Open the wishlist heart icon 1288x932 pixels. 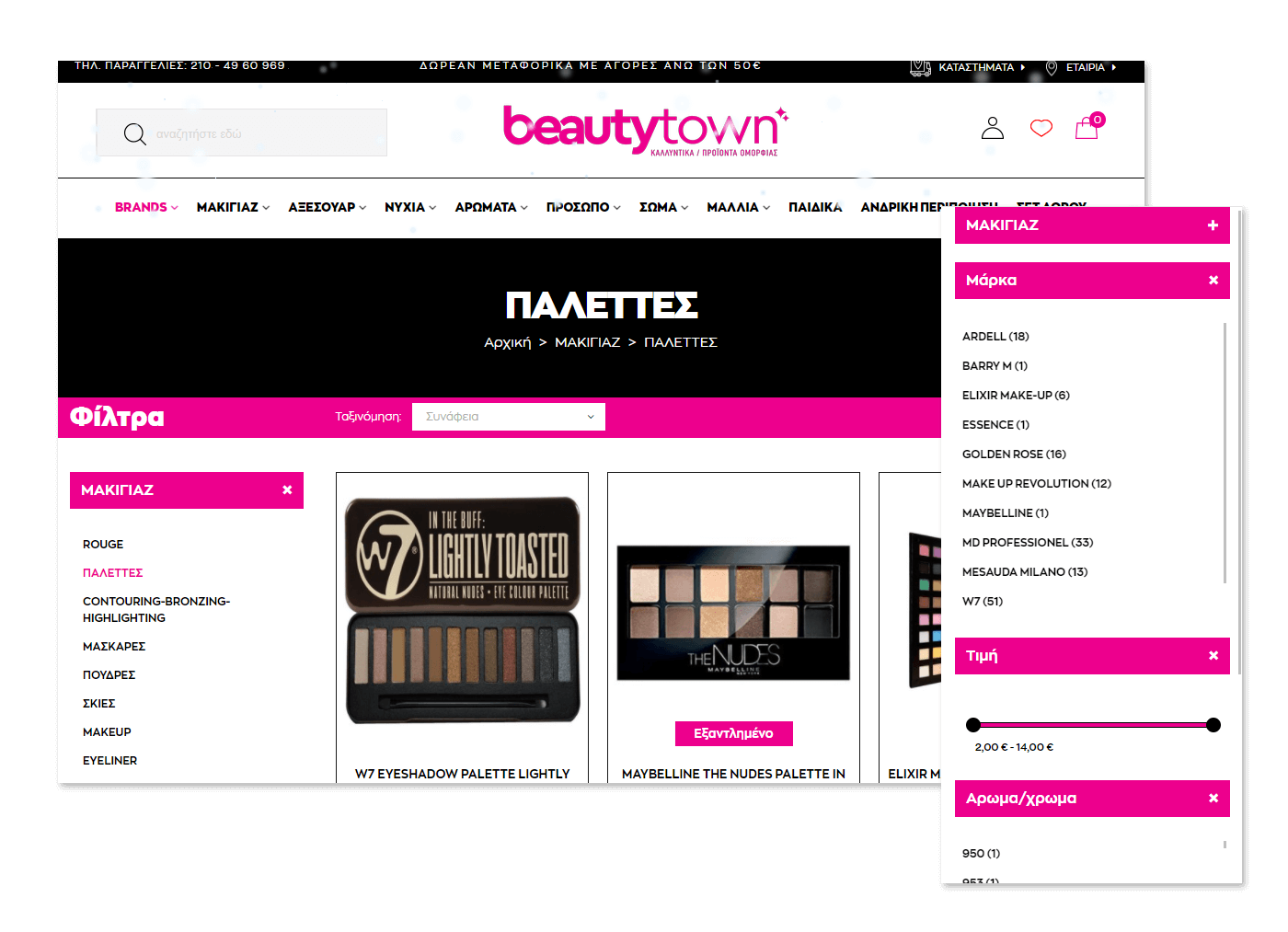(1041, 128)
